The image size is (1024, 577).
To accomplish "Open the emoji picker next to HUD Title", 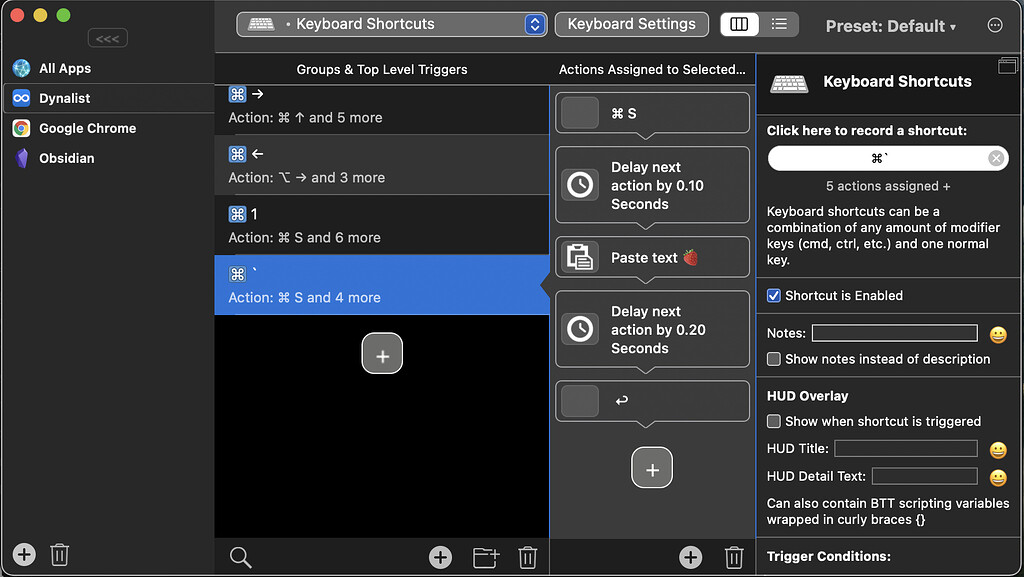I will (997, 450).
